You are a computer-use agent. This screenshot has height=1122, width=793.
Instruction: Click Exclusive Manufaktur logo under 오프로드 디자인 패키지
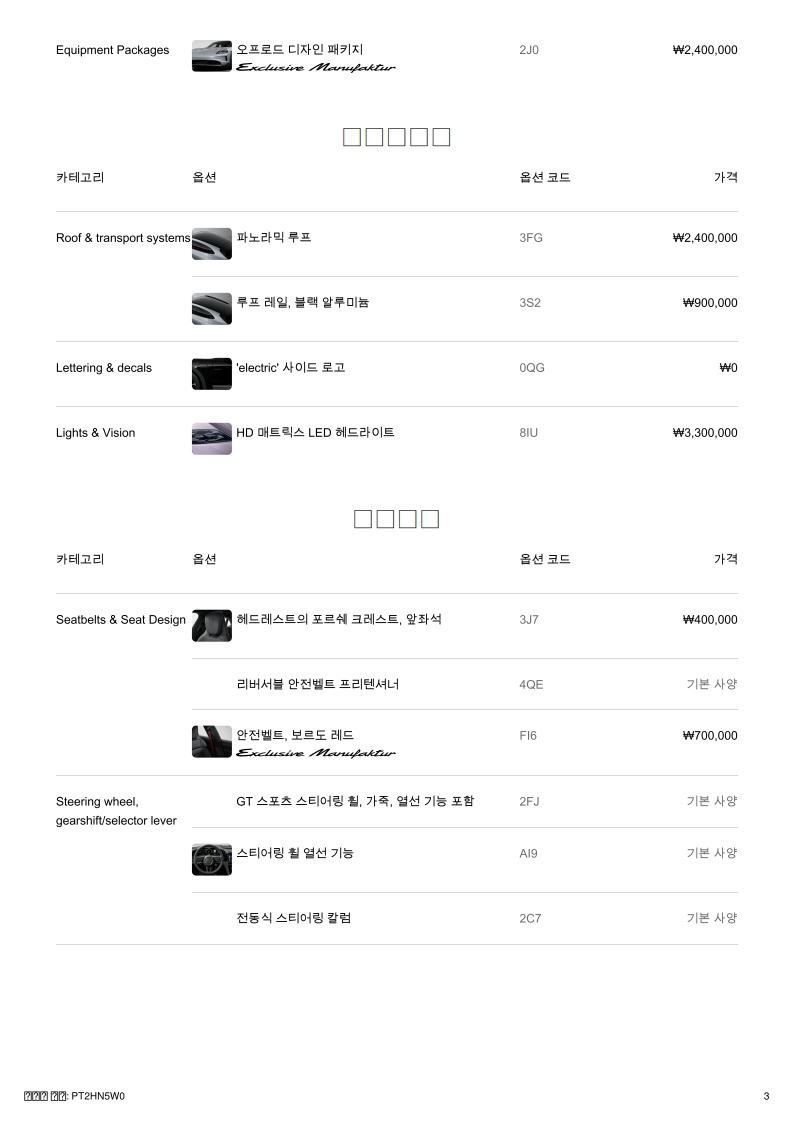pyautogui.click(x=315, y=68)
